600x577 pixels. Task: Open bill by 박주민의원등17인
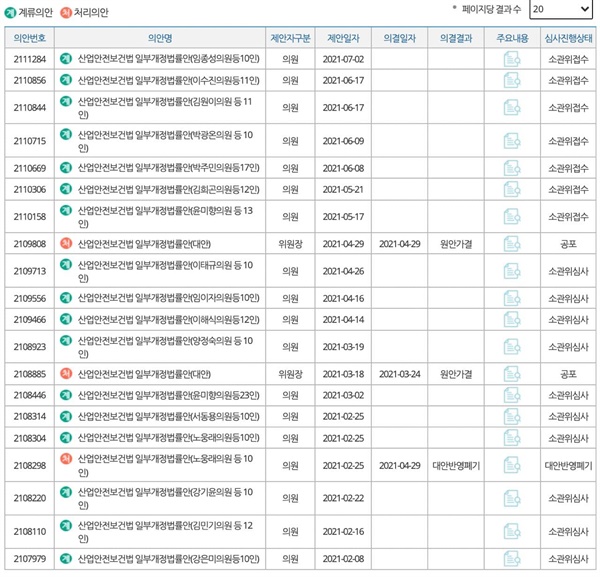168,168
